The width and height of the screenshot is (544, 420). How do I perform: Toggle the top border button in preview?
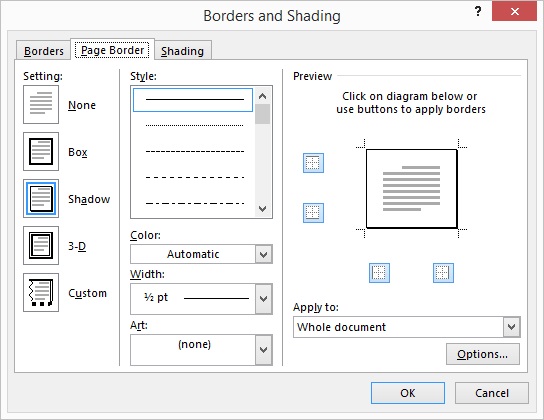tap(313, 163)
